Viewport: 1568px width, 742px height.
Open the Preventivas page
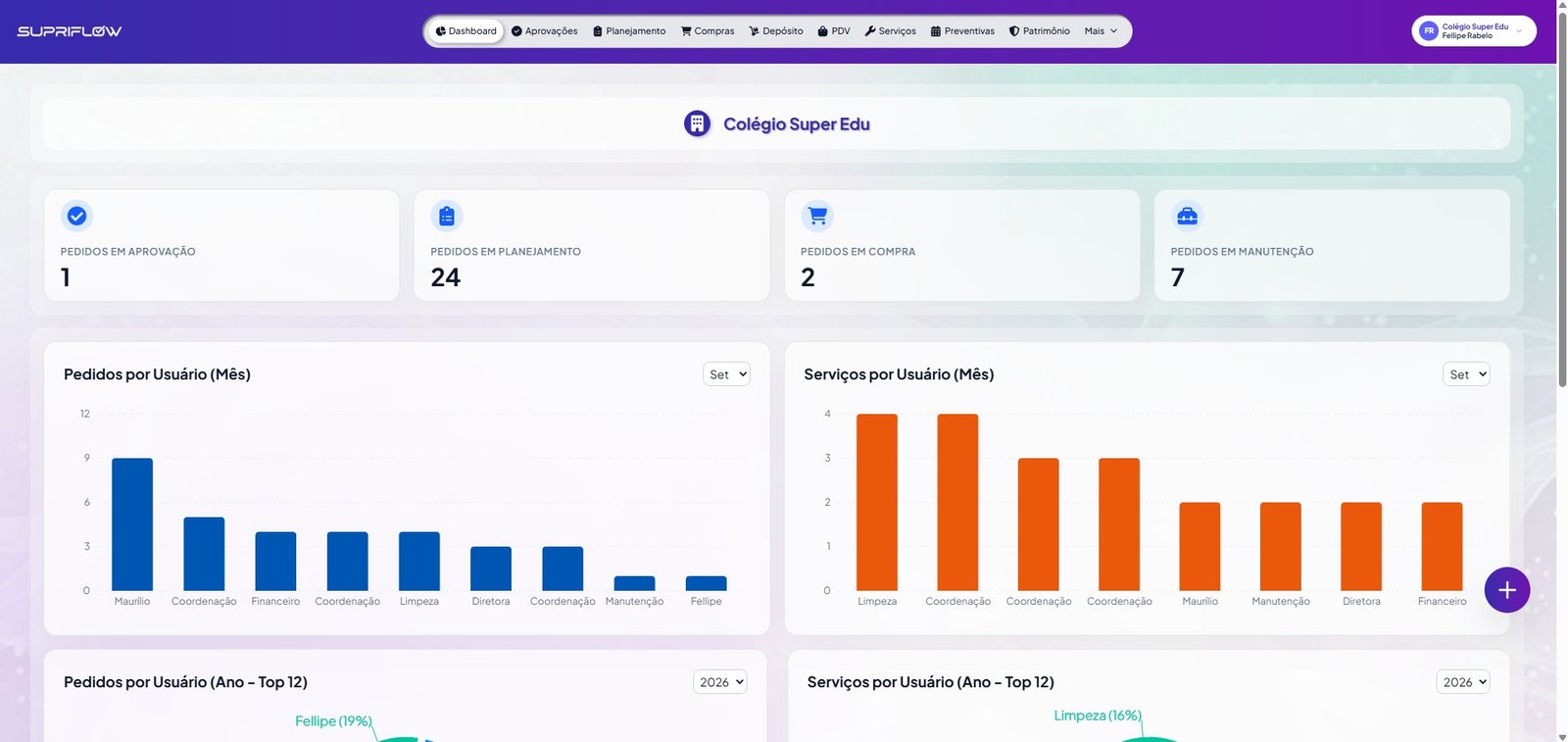tap(962, 31)
